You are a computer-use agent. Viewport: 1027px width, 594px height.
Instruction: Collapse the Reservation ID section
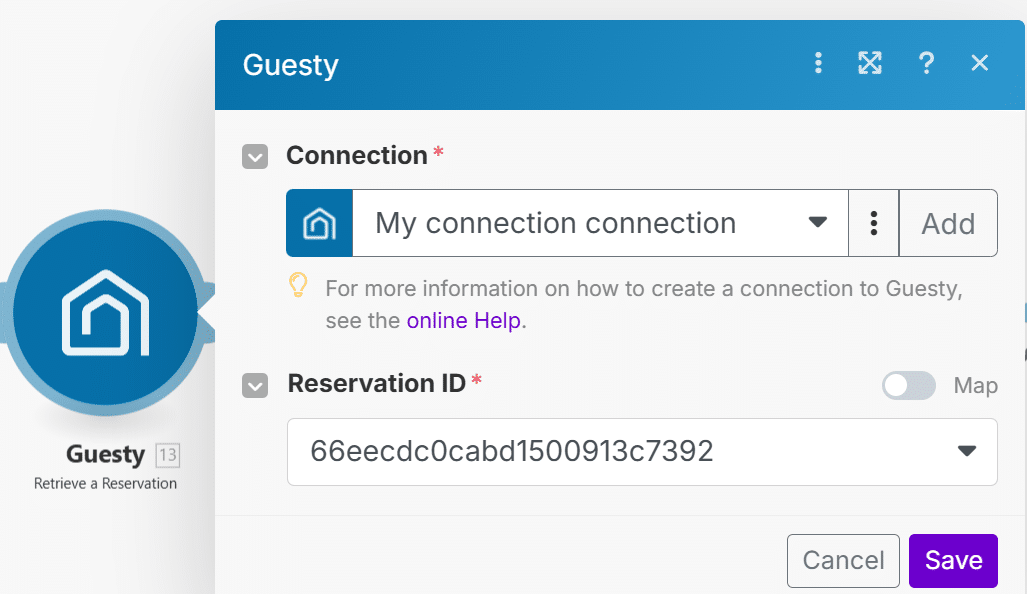[255, 385]
